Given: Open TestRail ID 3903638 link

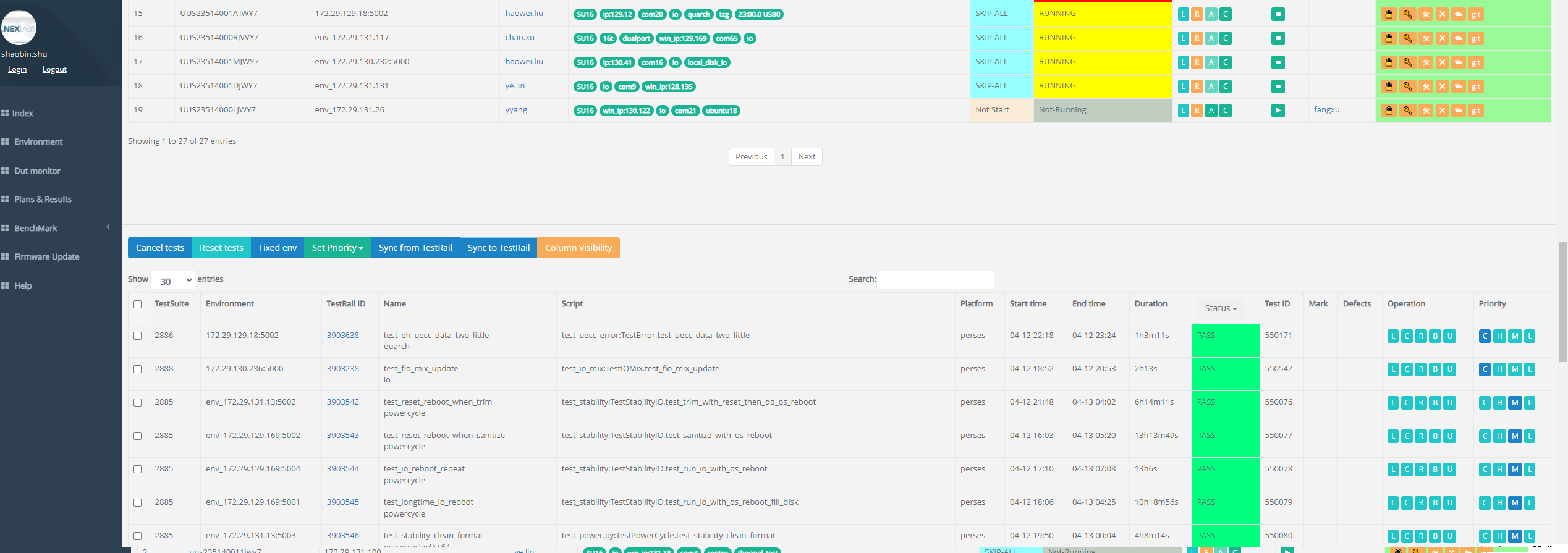Looking at the screenshot, I should pos(343,336).
